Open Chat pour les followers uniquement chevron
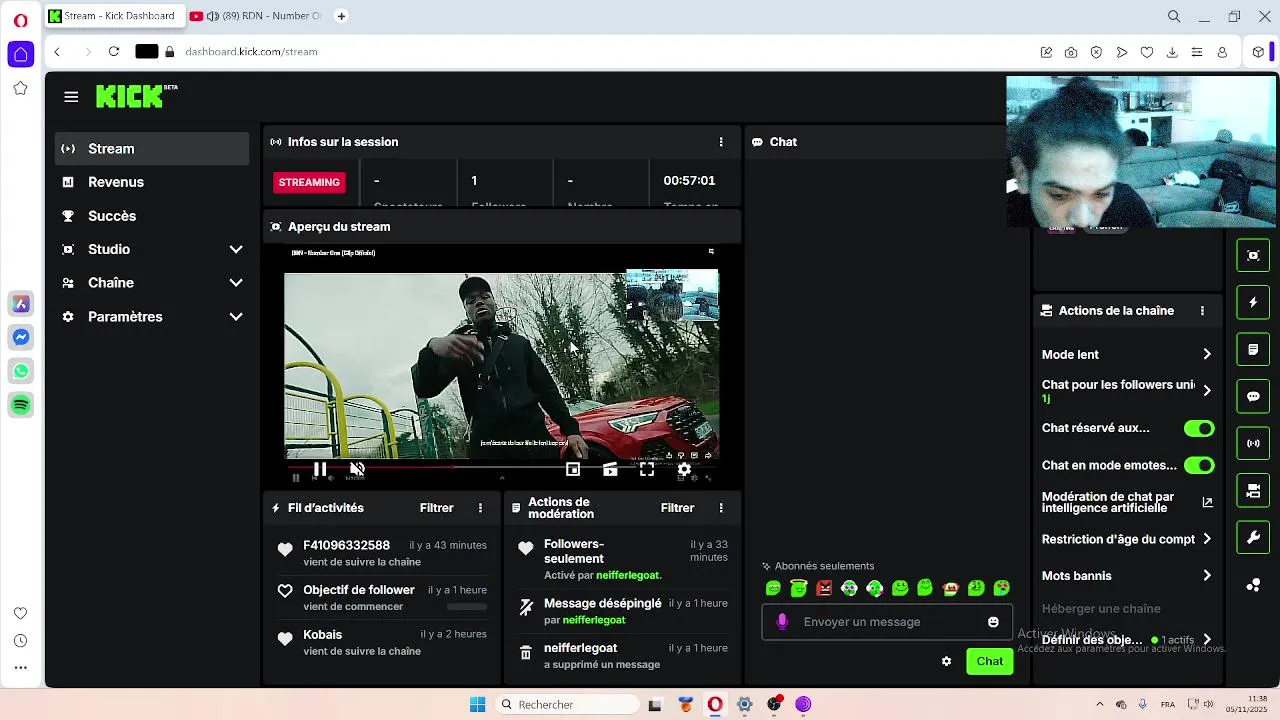The image size is (1280, 720). (1207, 390)
